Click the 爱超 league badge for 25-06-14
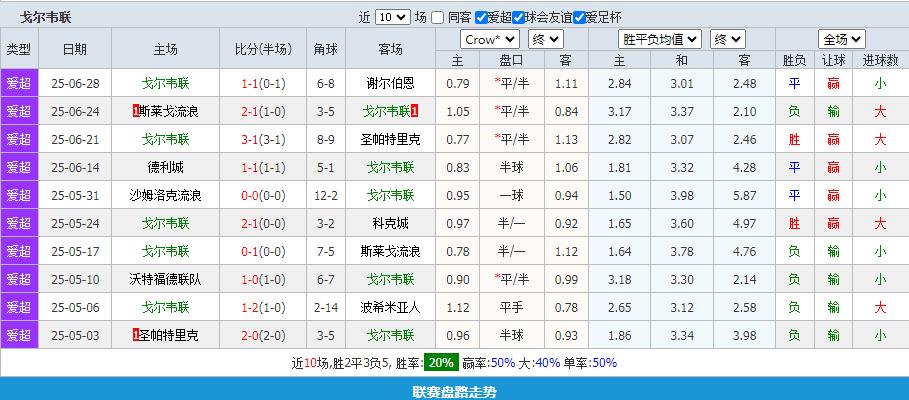This screenshot has height=400, width=909. (19, 167)
